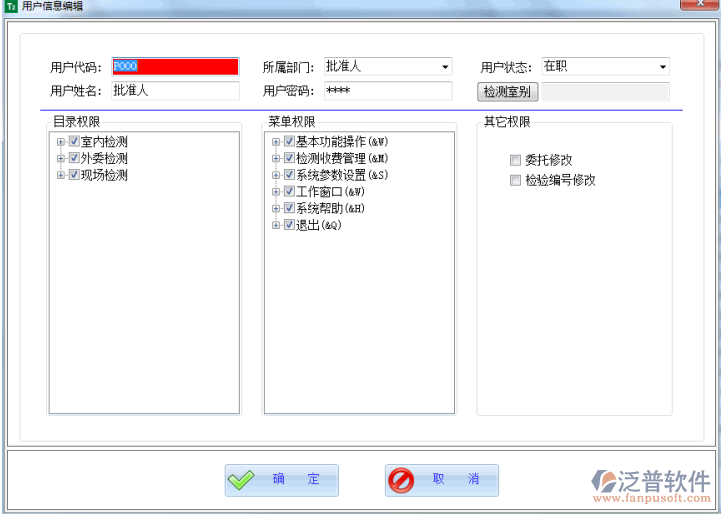The image size is (721, 514).
Task: Expand the 现场检测 tree node
Action: [x=61, y=175]
